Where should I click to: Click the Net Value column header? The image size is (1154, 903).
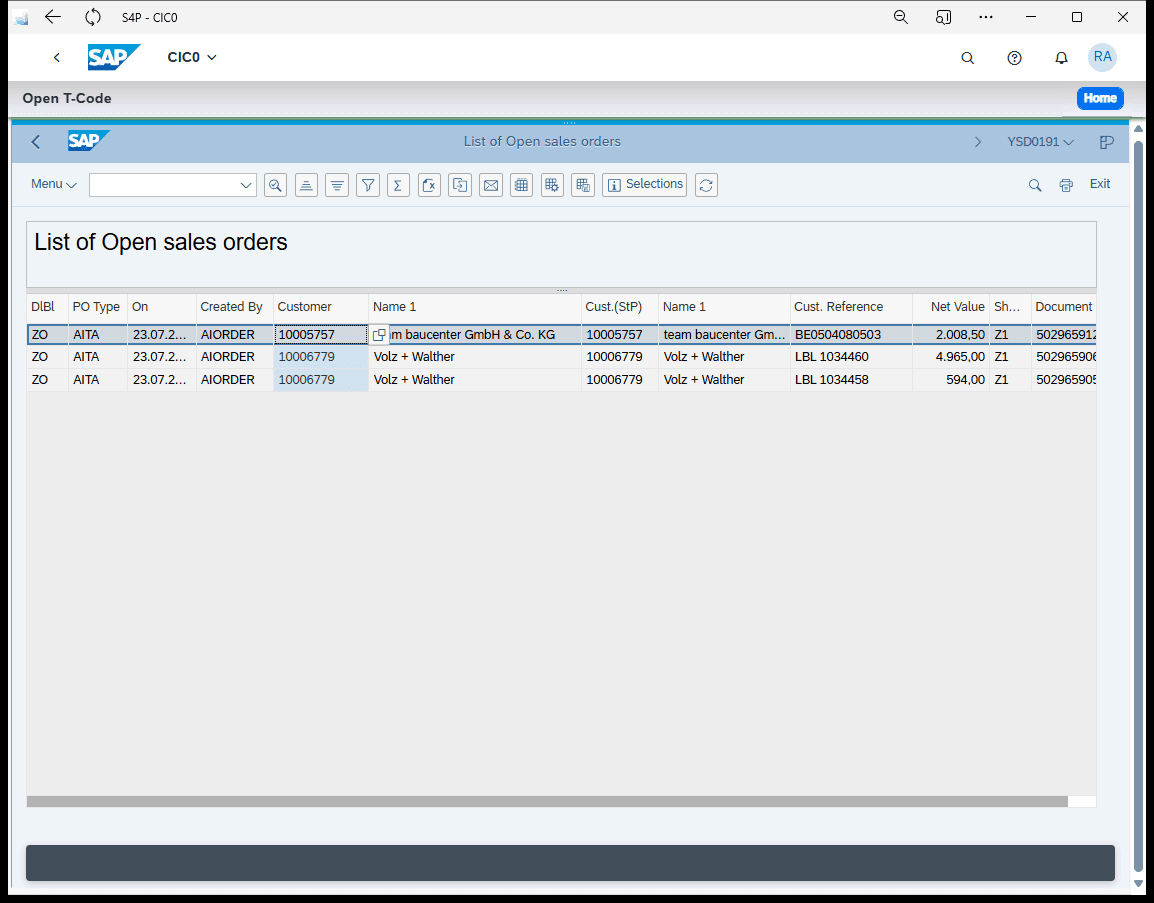tap(951, 307)
